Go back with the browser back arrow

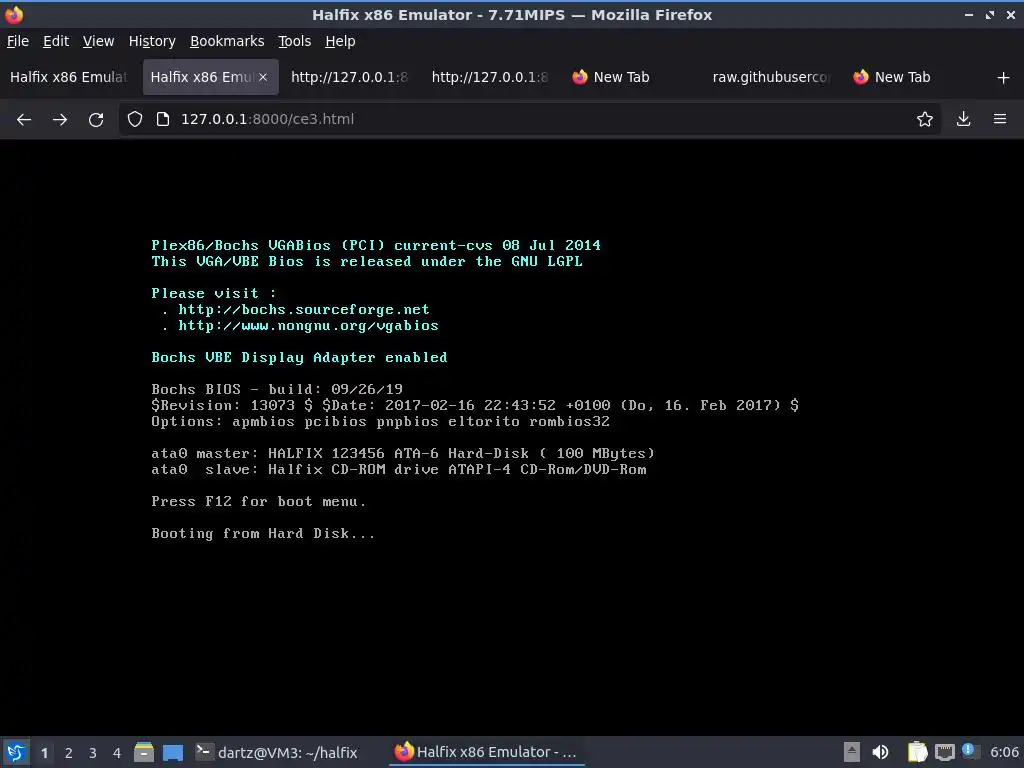24,120
